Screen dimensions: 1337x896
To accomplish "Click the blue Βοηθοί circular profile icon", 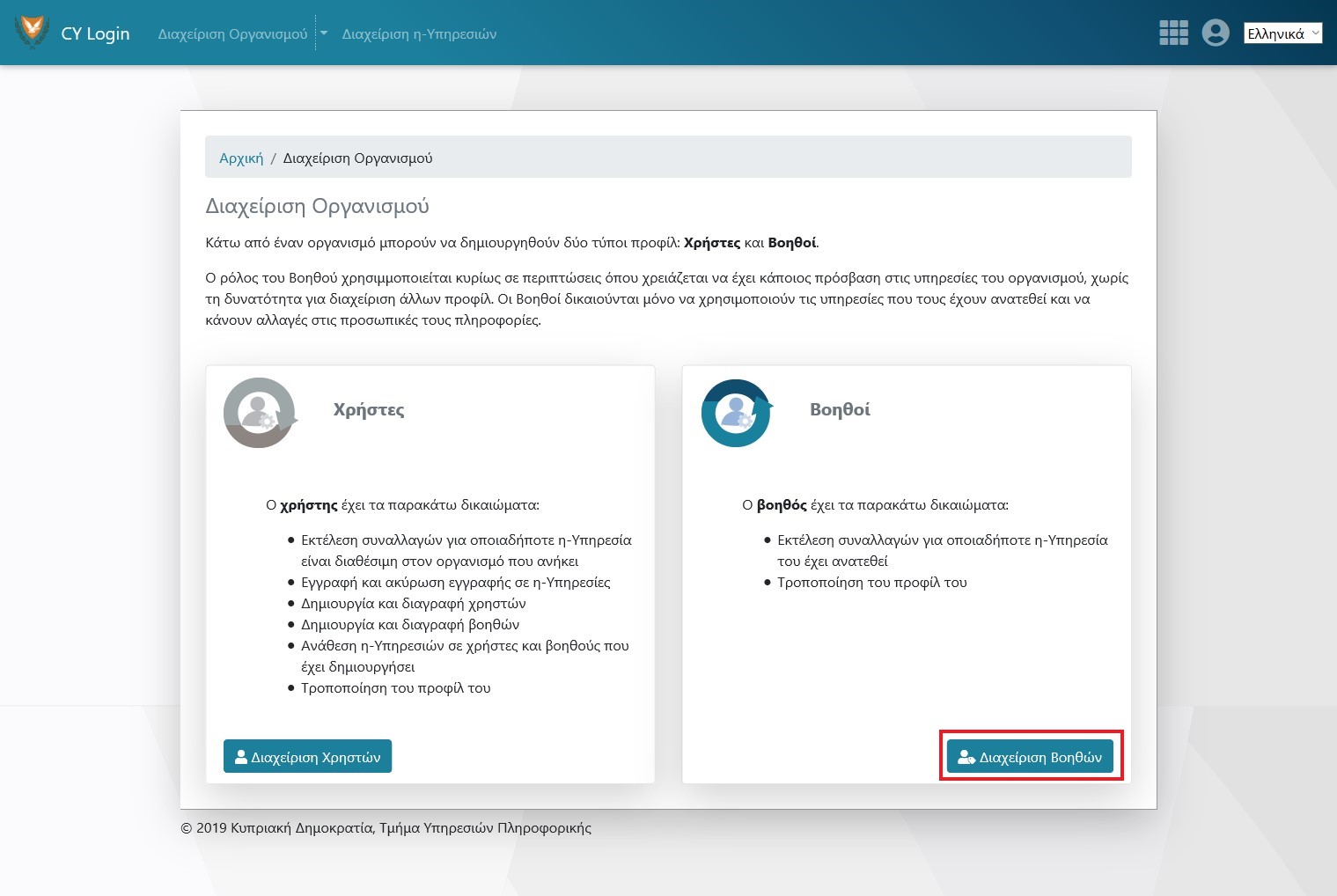I will pos(736,413).
